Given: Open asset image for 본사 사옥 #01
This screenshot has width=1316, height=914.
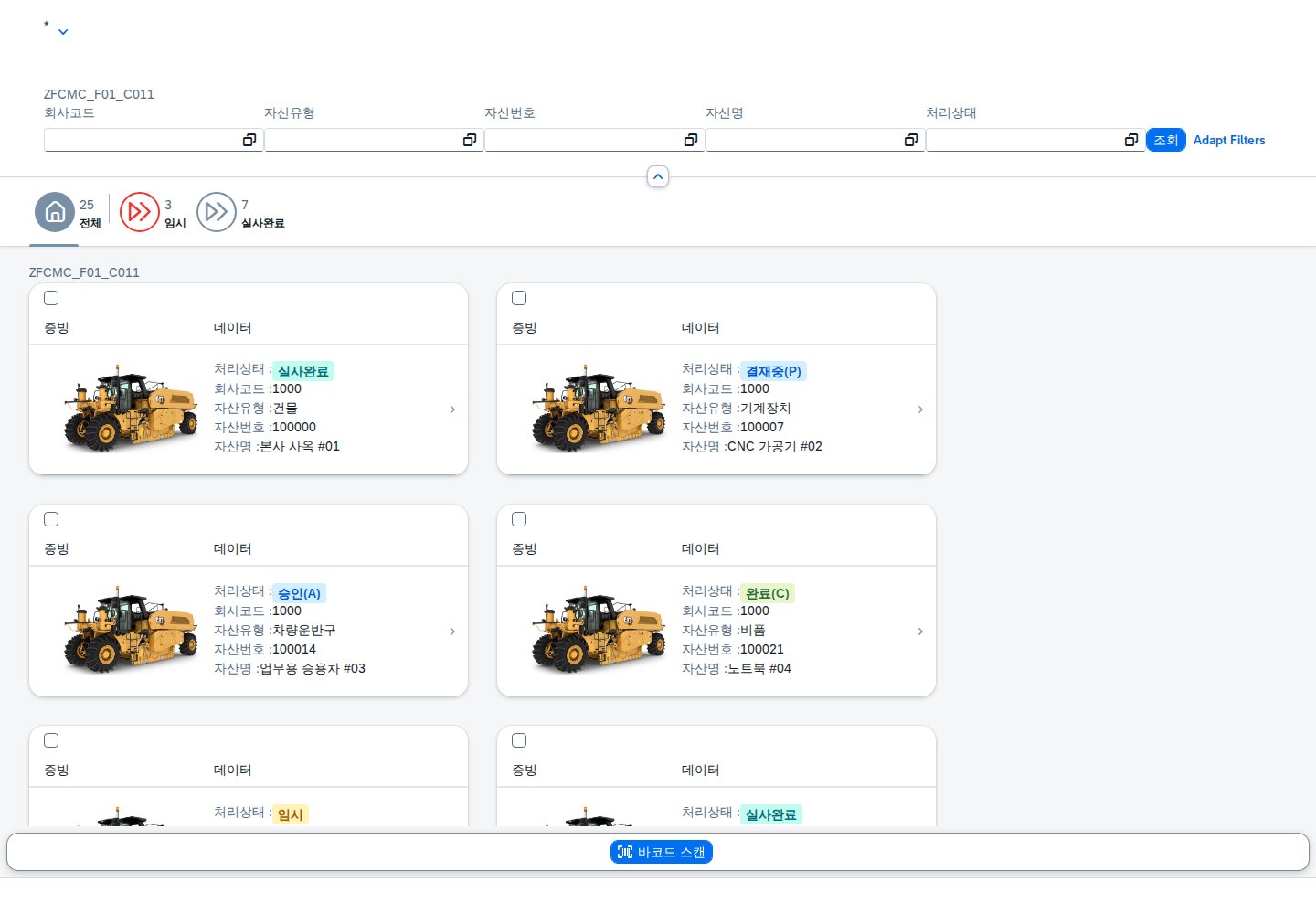Looking at the screenshot, I should point(131,409).
